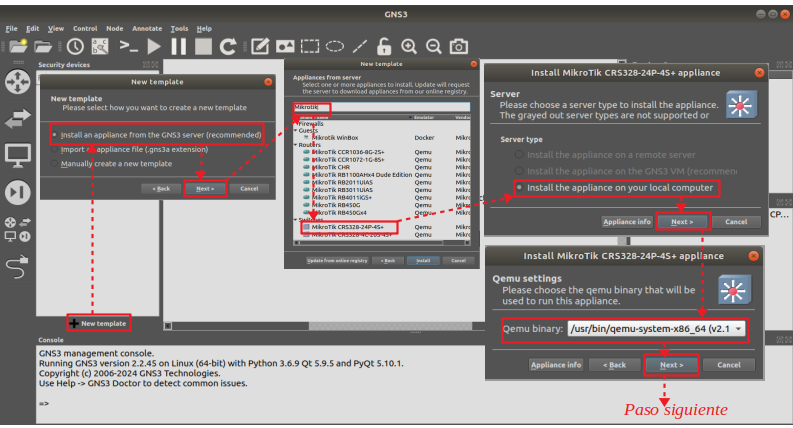
Task: Click the New template button below device list
Action: [x=98, y=323]
